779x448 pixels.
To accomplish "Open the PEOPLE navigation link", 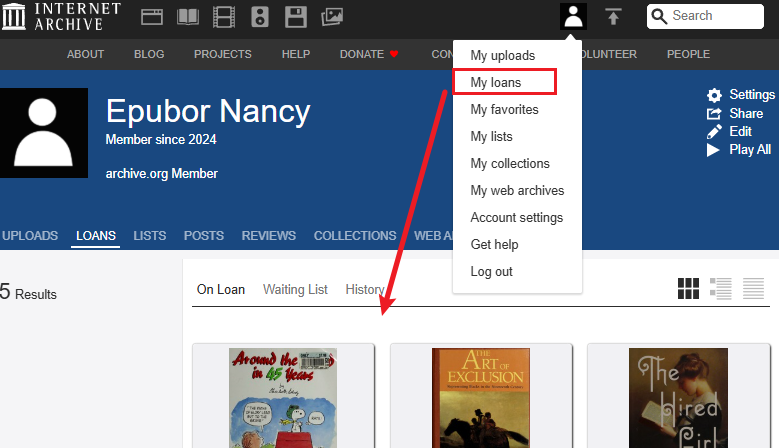I will pos(688,54).
